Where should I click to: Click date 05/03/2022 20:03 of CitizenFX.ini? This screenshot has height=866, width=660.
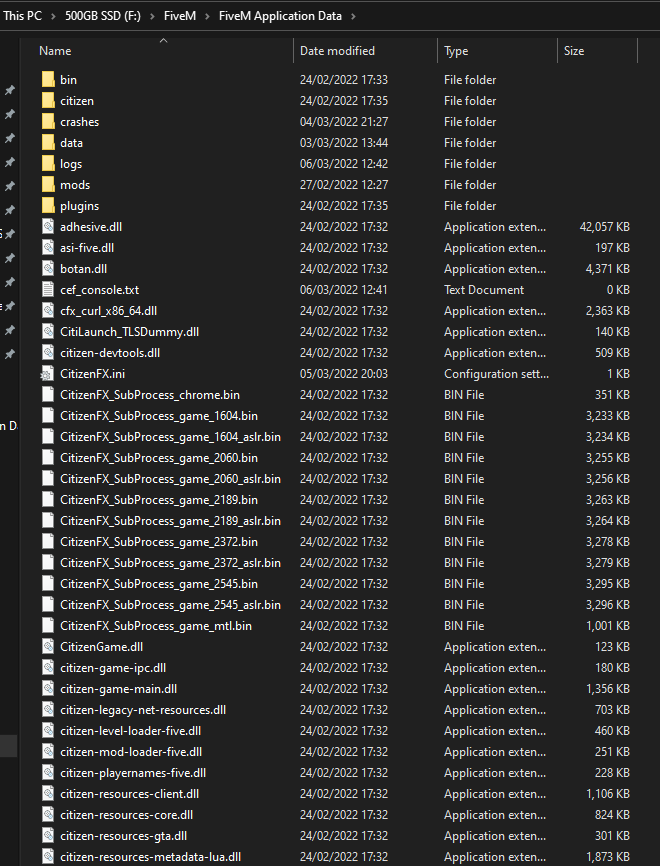344,373
